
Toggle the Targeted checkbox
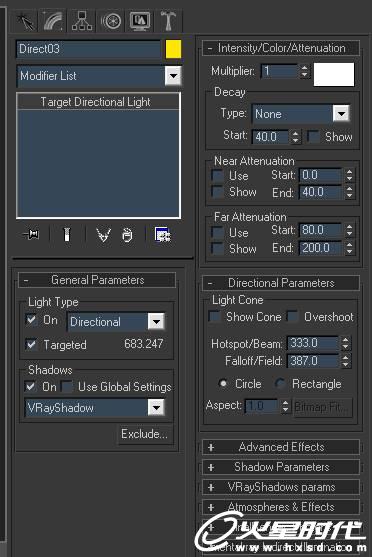31,344
